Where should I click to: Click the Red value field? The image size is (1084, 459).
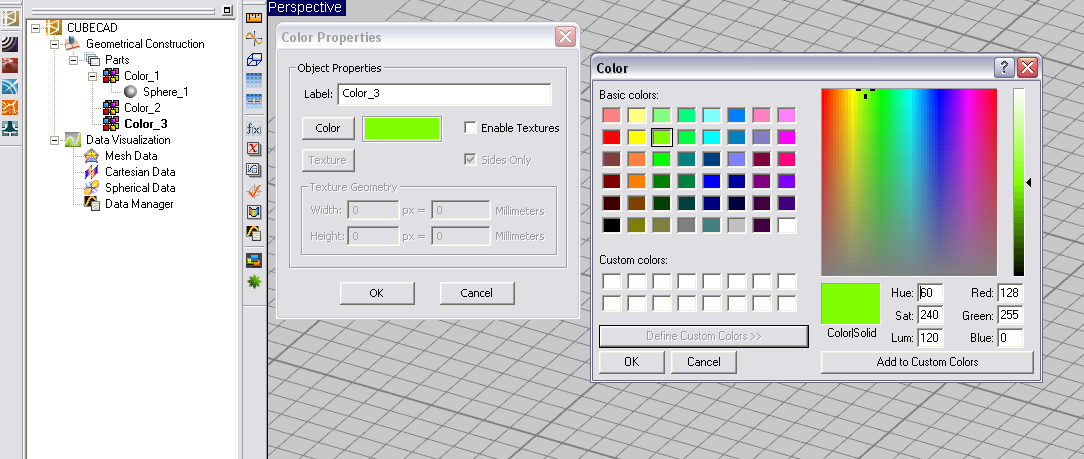pyautogui.click(x=1010, y=293)
